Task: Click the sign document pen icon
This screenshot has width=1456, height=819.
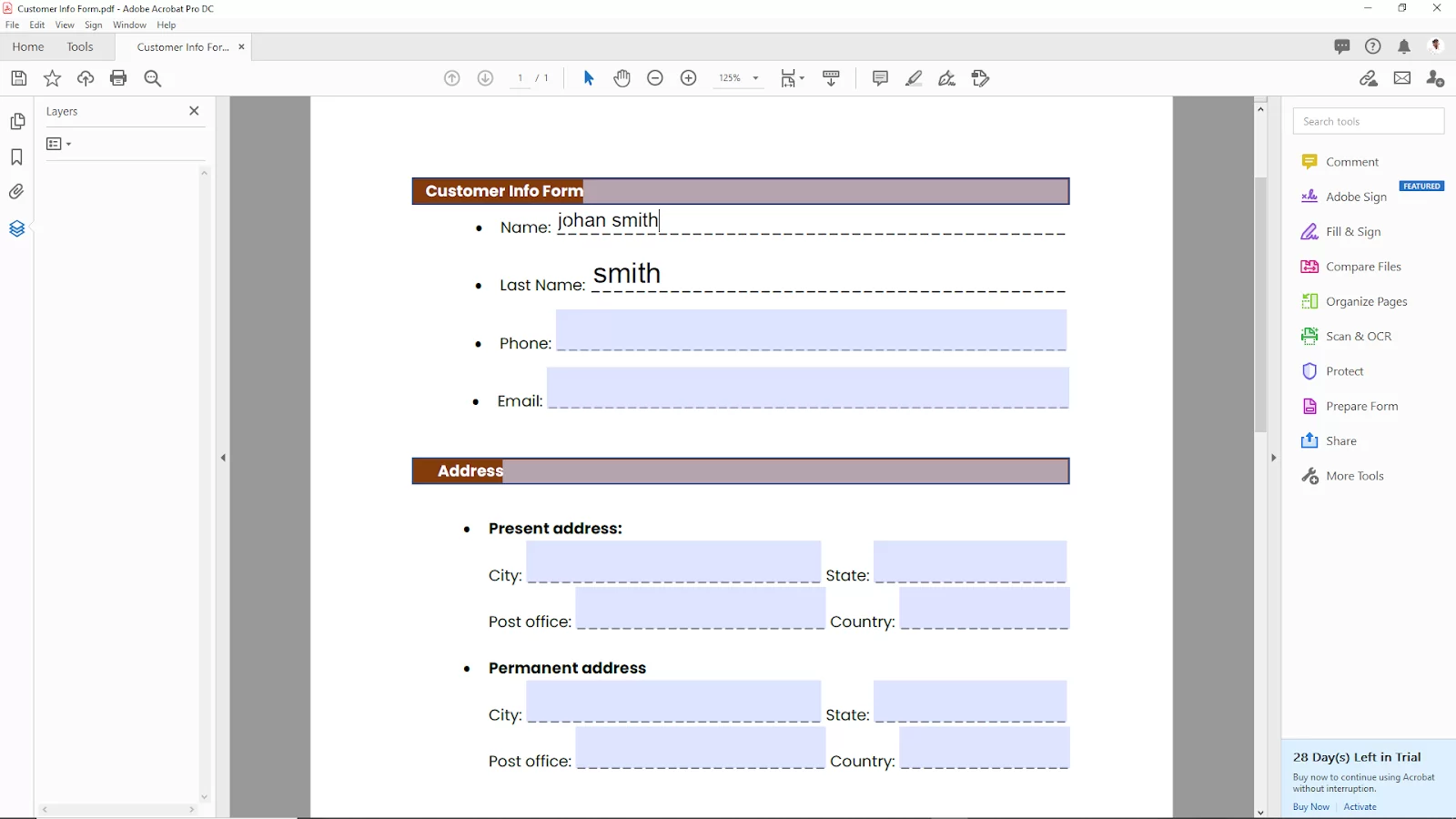Action: pos(947,78)
